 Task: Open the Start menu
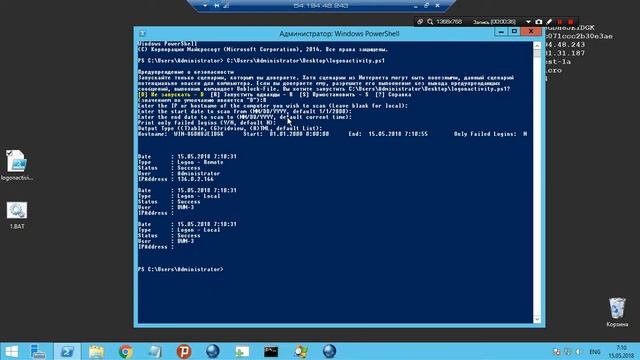click(x=11, y=351)
